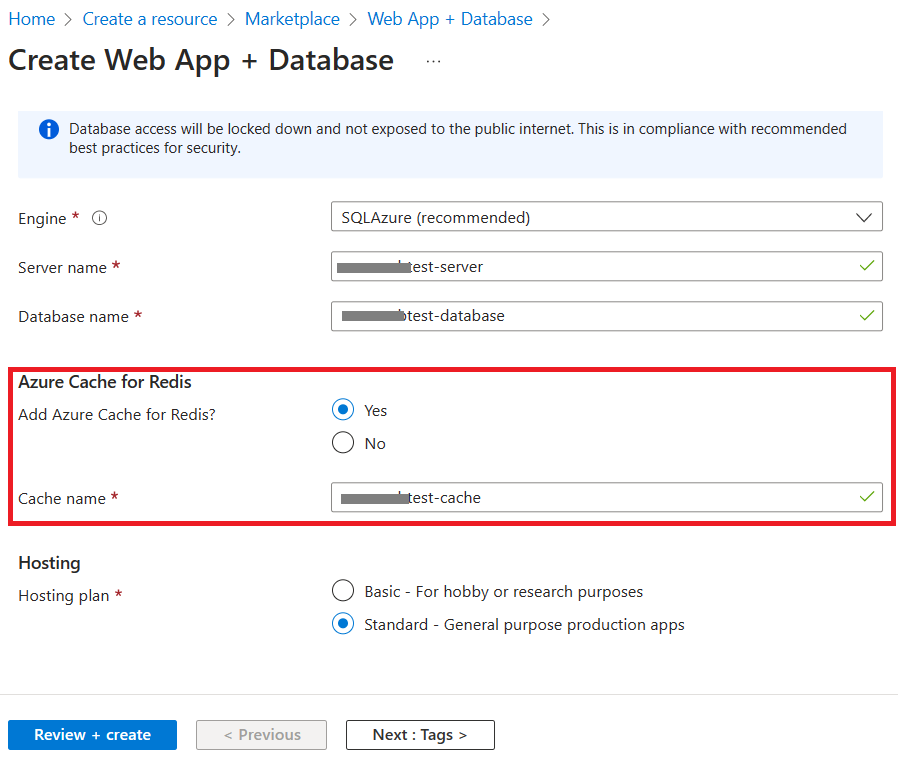Screen dimensions: 898x765
Task: Click the Hosting plan label
Action: coord(64,596)
